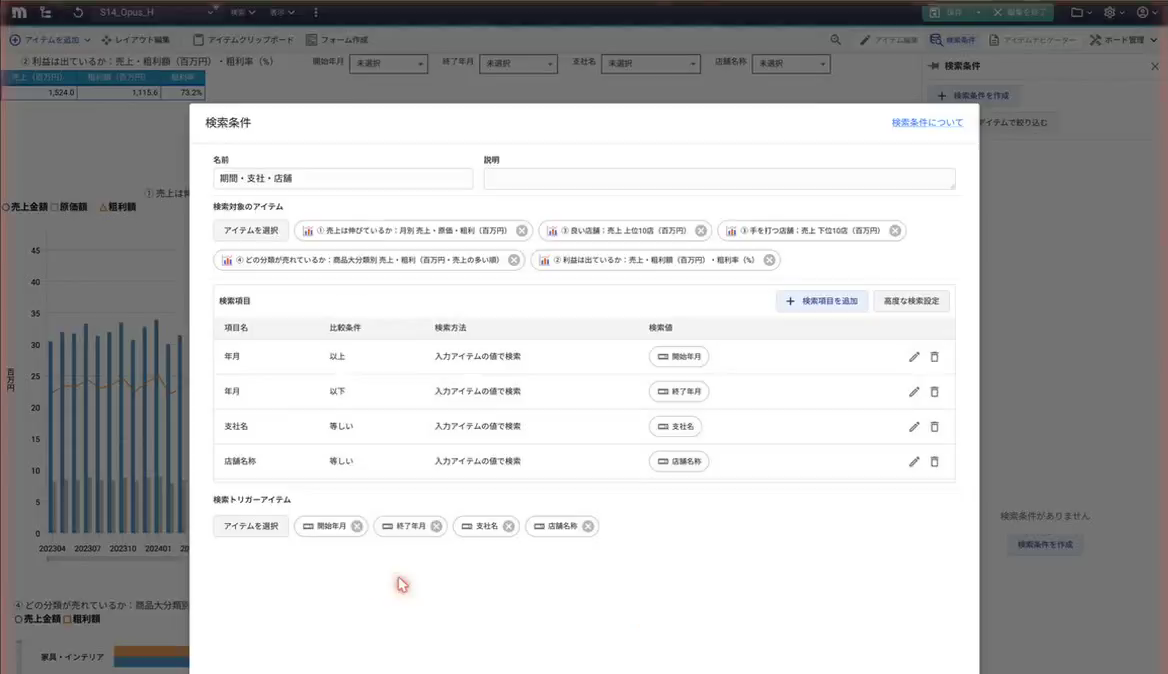Focus the 説明 input field
The height and width of the screenshot is (674, 1168).
[720, 179]
